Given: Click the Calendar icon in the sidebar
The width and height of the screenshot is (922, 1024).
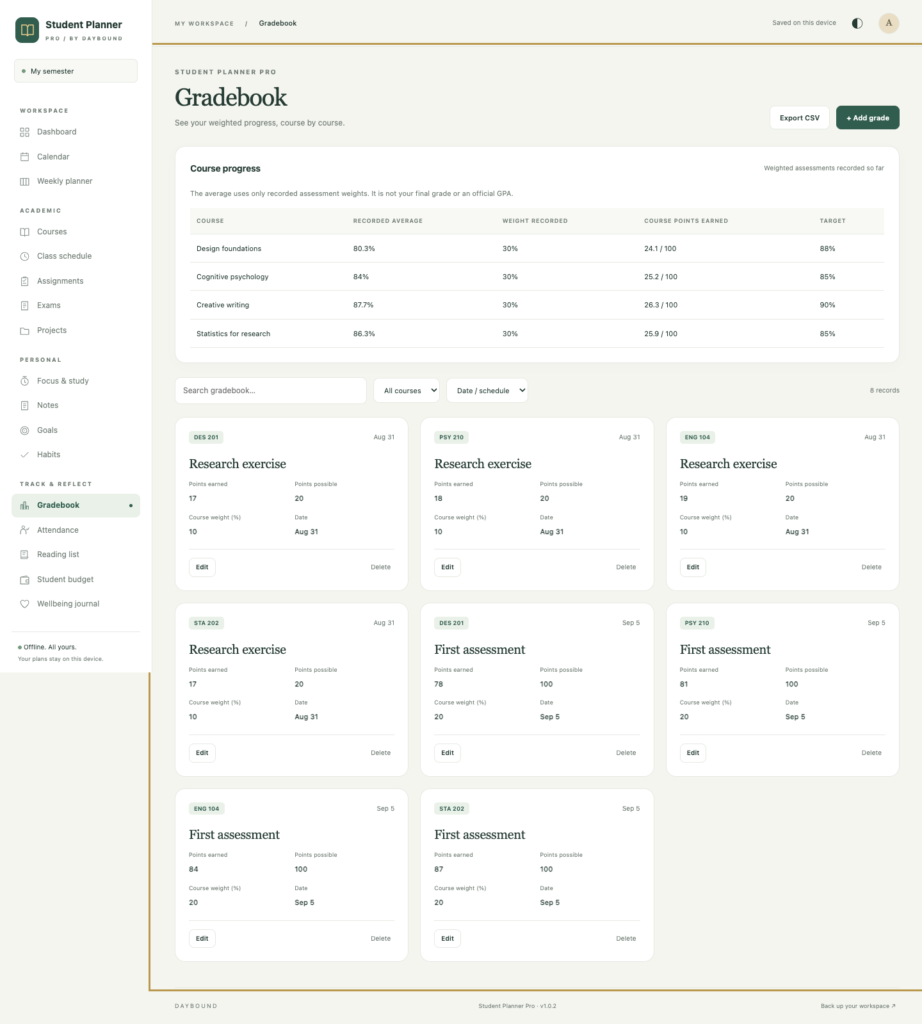Looking at the screenshot, I should pos(25,157).
